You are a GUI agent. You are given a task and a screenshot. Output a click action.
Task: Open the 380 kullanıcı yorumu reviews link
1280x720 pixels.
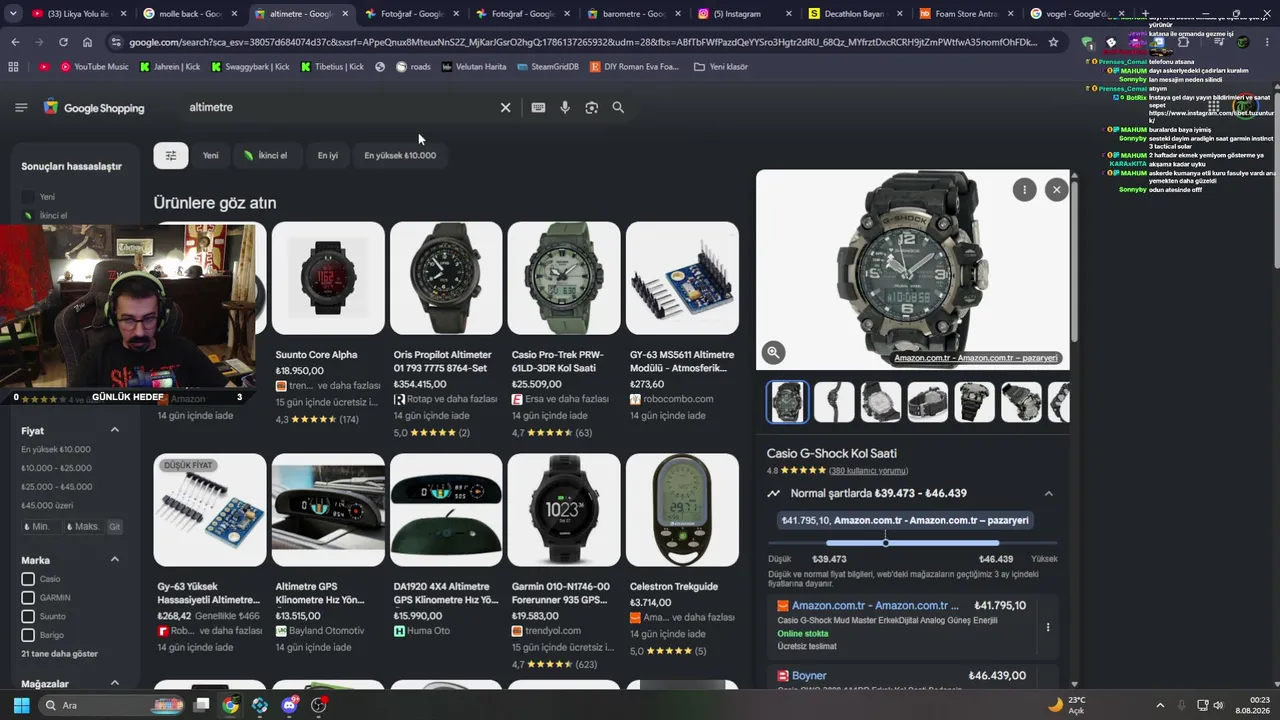tap(868, 471)
